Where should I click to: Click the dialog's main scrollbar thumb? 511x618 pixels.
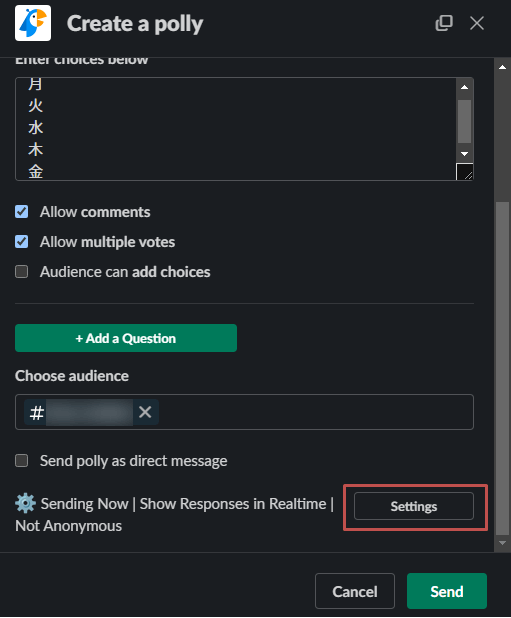502,369
